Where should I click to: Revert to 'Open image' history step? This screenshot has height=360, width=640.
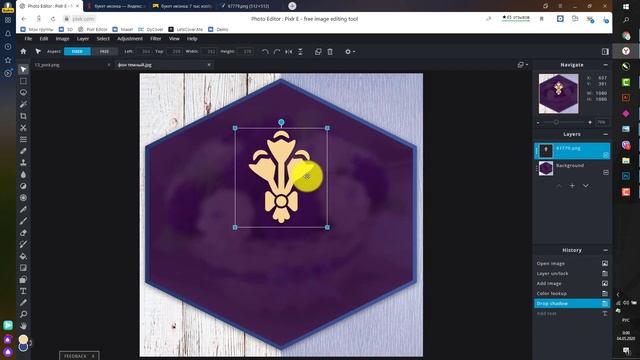(x=572, y=263)
